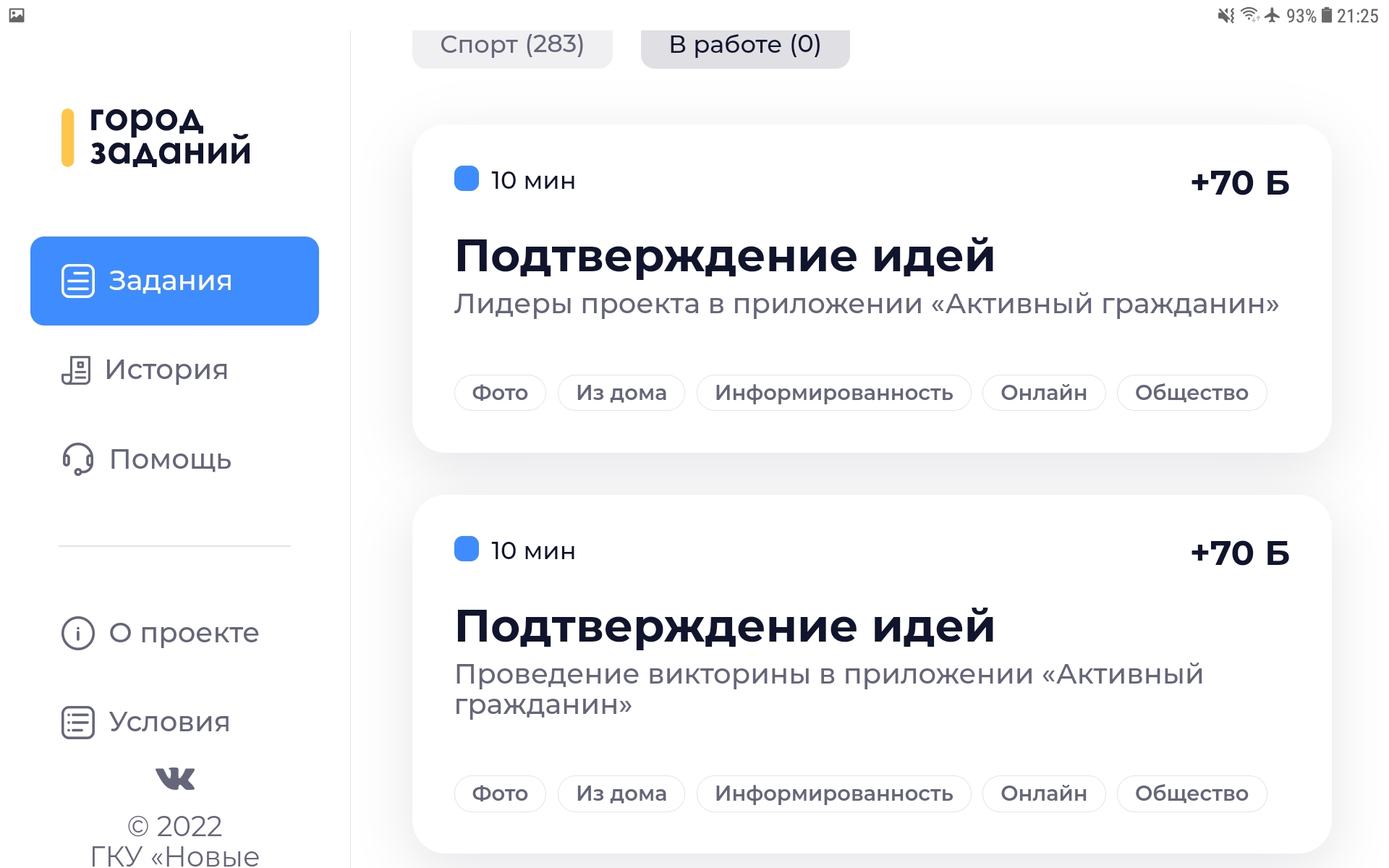Click the Фото tag in first card

(500, 393)
